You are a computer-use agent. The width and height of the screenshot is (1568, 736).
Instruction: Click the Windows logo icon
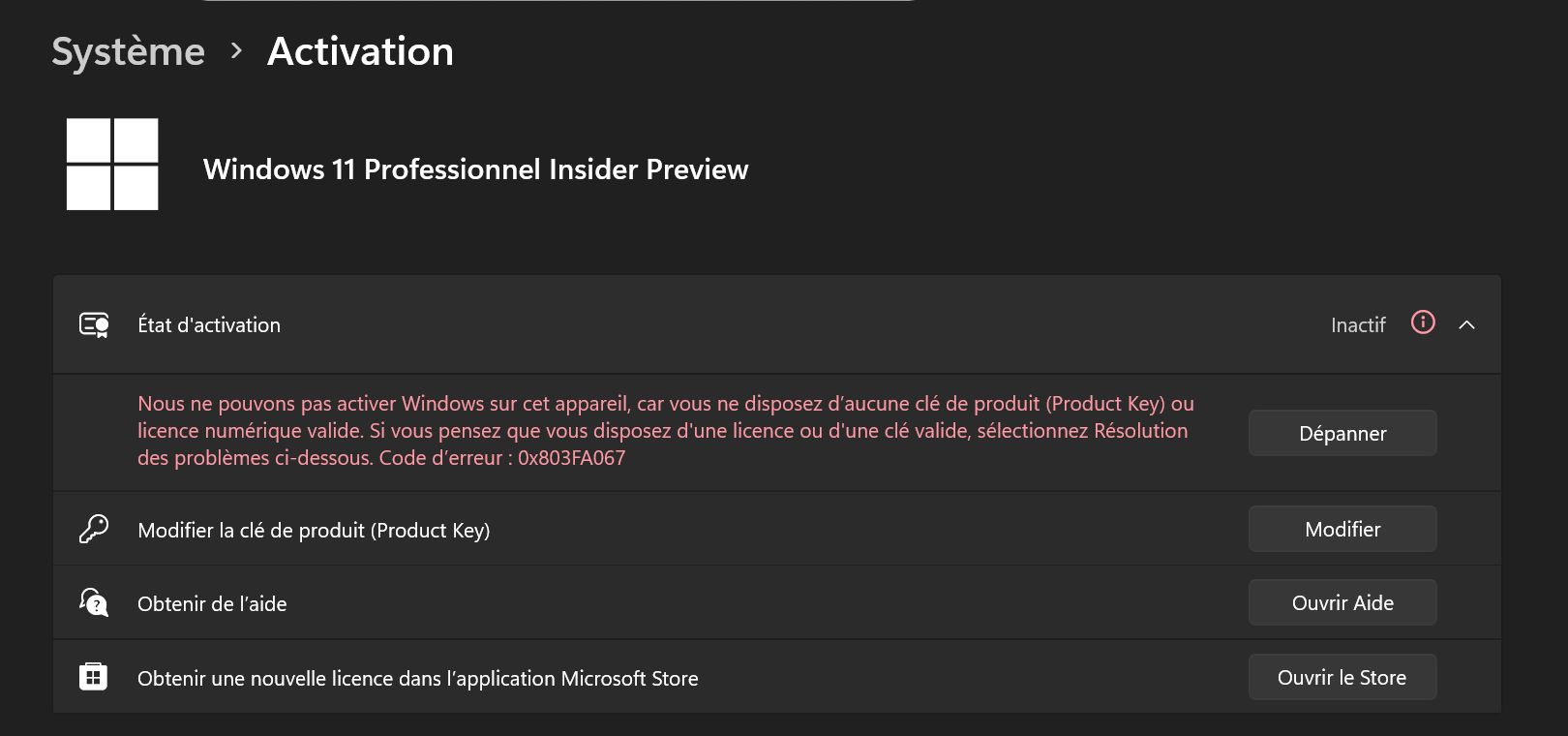[x=112, y=165]
